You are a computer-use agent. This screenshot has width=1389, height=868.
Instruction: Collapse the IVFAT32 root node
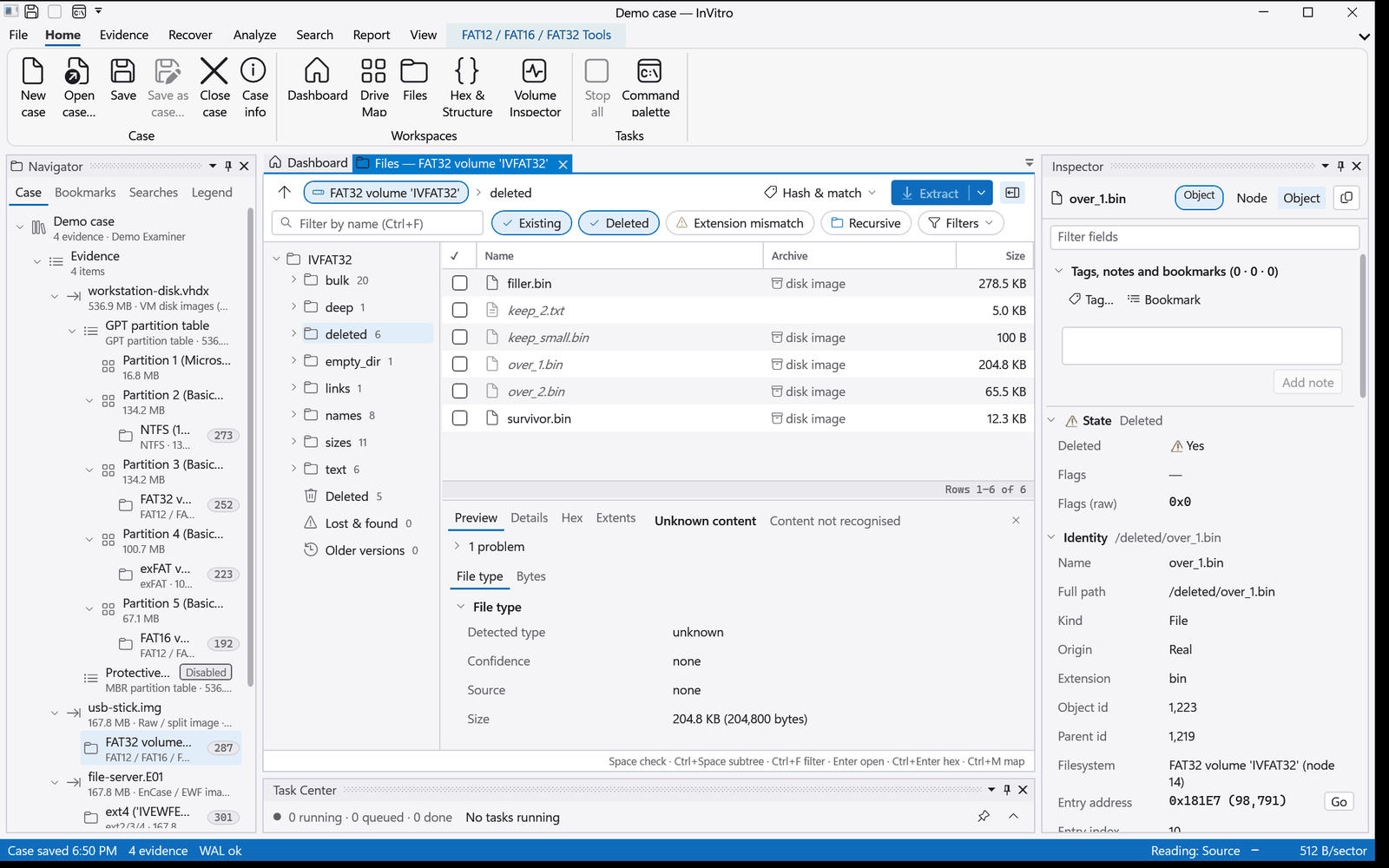276,259
